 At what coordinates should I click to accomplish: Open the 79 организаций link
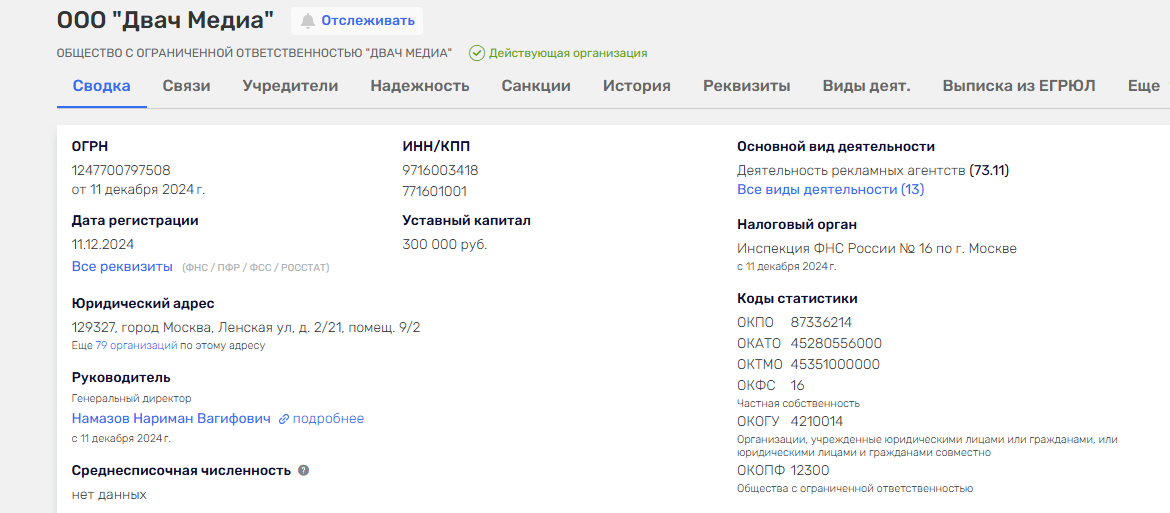[x=136, y=345]
